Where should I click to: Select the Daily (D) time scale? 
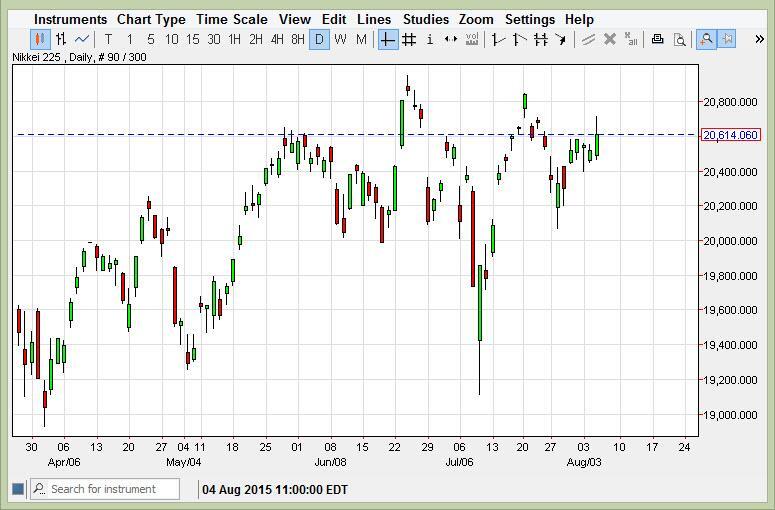(x=319, y=40)
